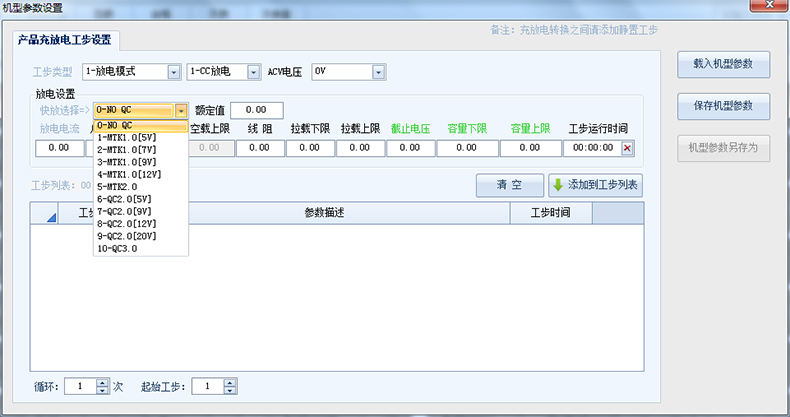Screen dimensions: 790x417
Task: Open the ACV电压 0V dropdown
Action: point(378,72)
